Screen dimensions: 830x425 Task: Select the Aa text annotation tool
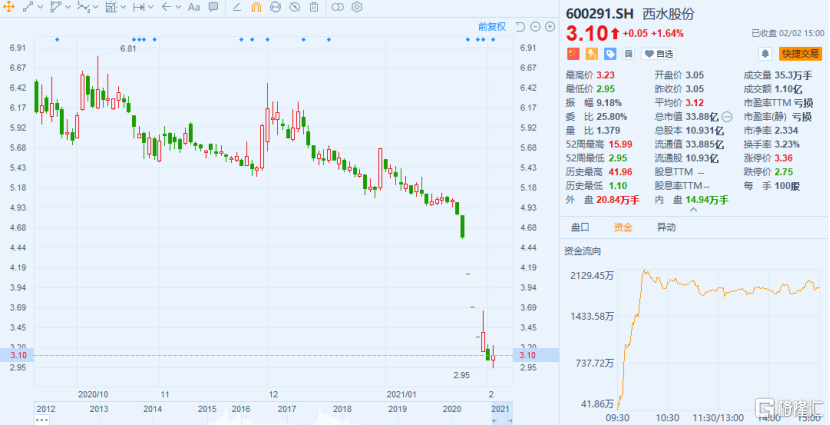(x=194, y=7)
